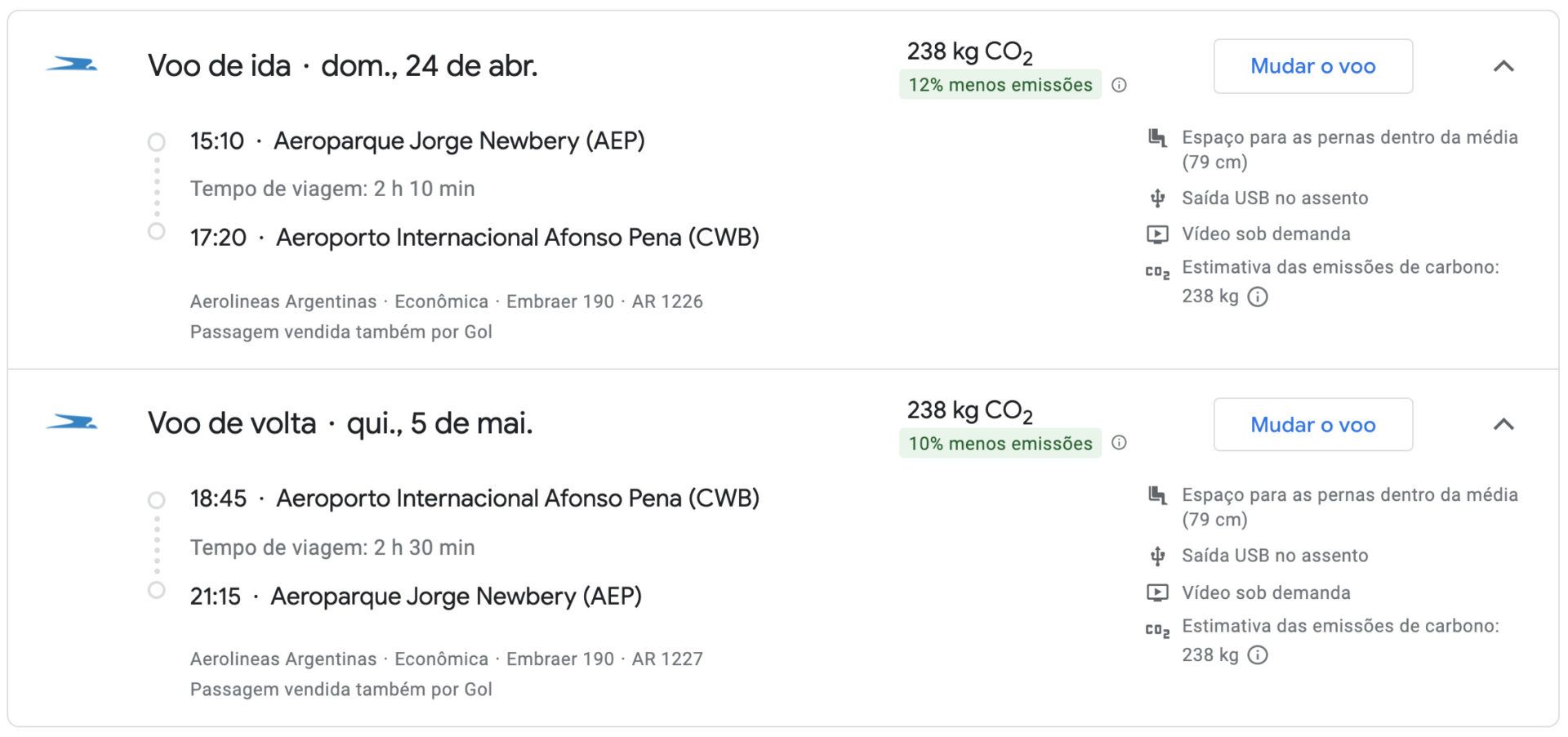The width and height of the screenshot is (1568, 737).
Task: Click the outbound legroom seat icon
Action: [1157, 137]
